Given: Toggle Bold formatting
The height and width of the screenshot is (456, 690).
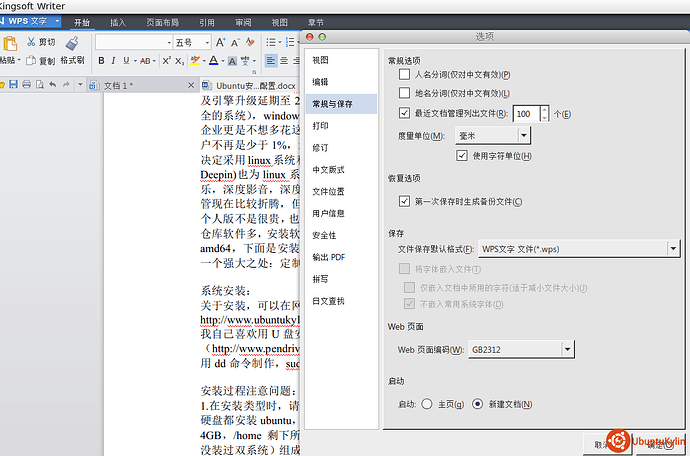Looking at the screenshot, I should [101, 61].
